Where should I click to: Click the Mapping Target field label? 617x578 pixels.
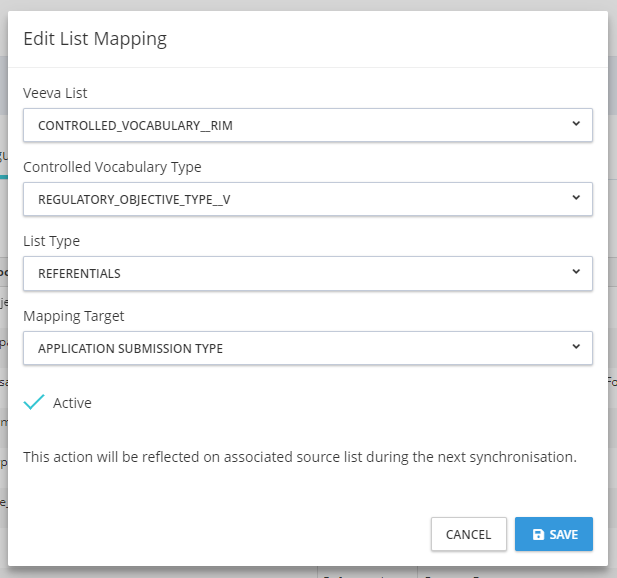click(74, 316)
